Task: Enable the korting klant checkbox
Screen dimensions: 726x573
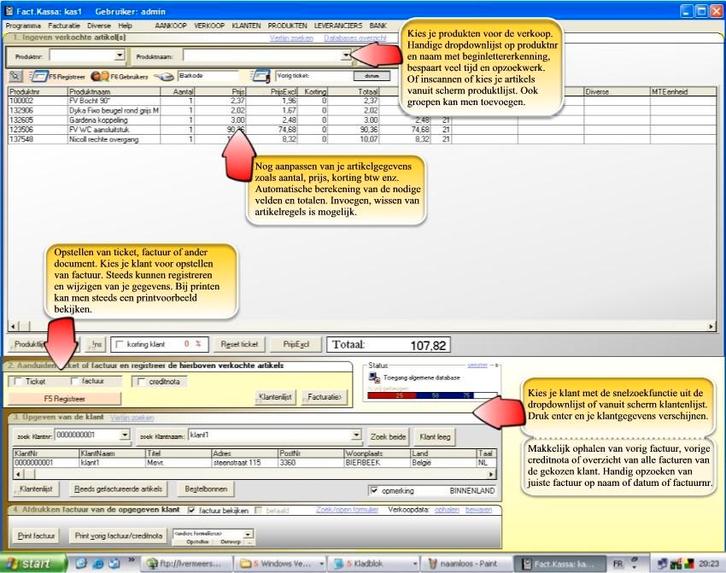Action: click(x=117, y=344)
